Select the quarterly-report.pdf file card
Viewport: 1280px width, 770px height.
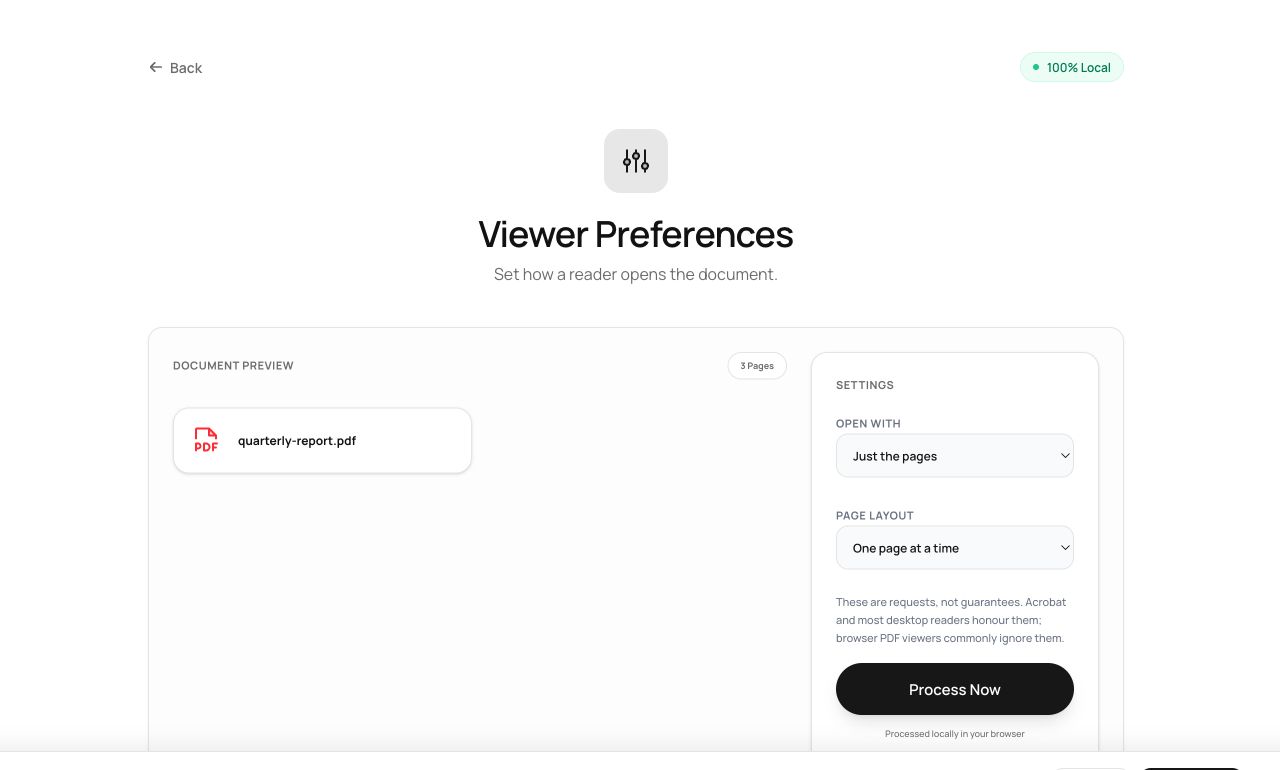[322, 440]
